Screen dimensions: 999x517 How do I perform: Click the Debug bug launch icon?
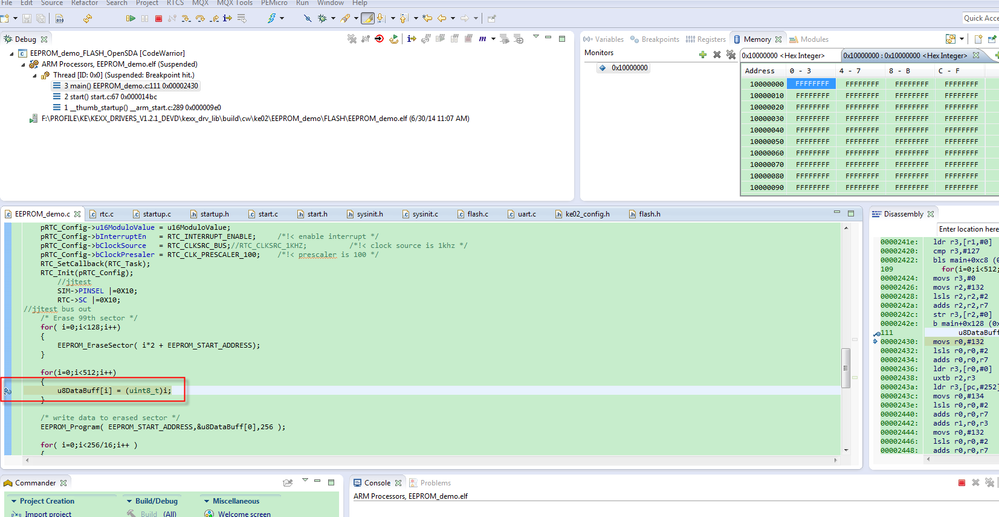pyautogui.click(x=322, y=18)
